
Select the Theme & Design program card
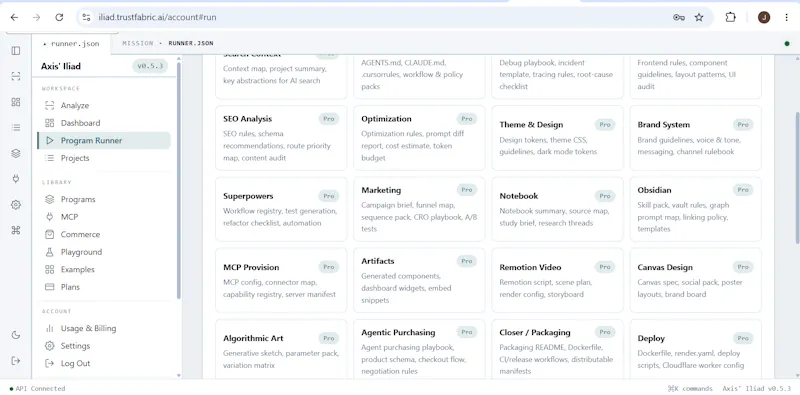pyautogui.click(x=557, y=138)
